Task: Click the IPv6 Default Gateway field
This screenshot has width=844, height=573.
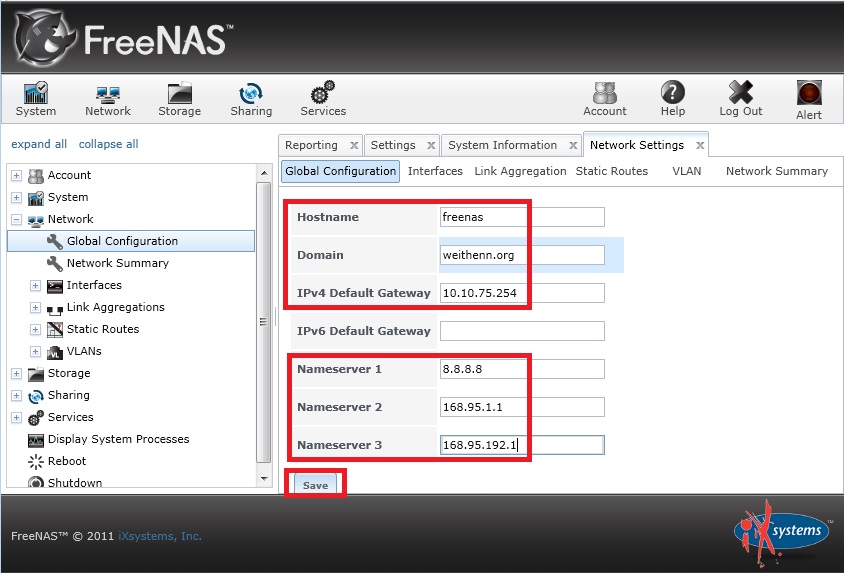Action: (522, 331)
